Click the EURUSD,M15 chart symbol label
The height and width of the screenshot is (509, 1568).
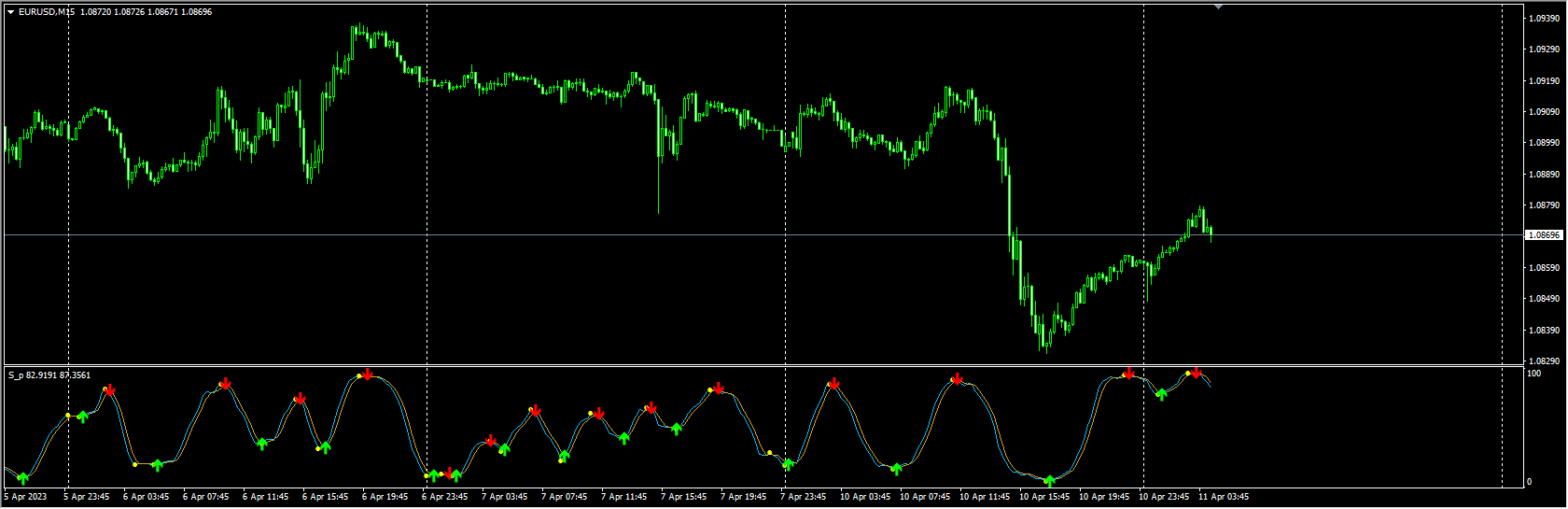click(x=47, y=12)
